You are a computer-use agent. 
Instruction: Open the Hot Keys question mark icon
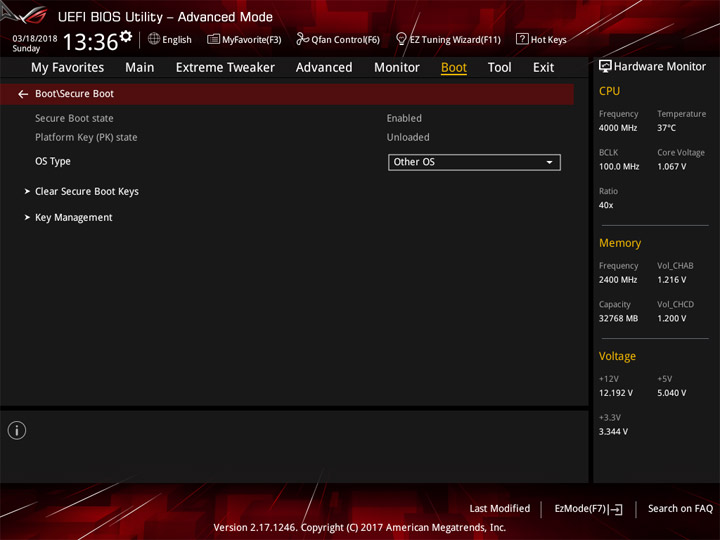coord(522,39)
